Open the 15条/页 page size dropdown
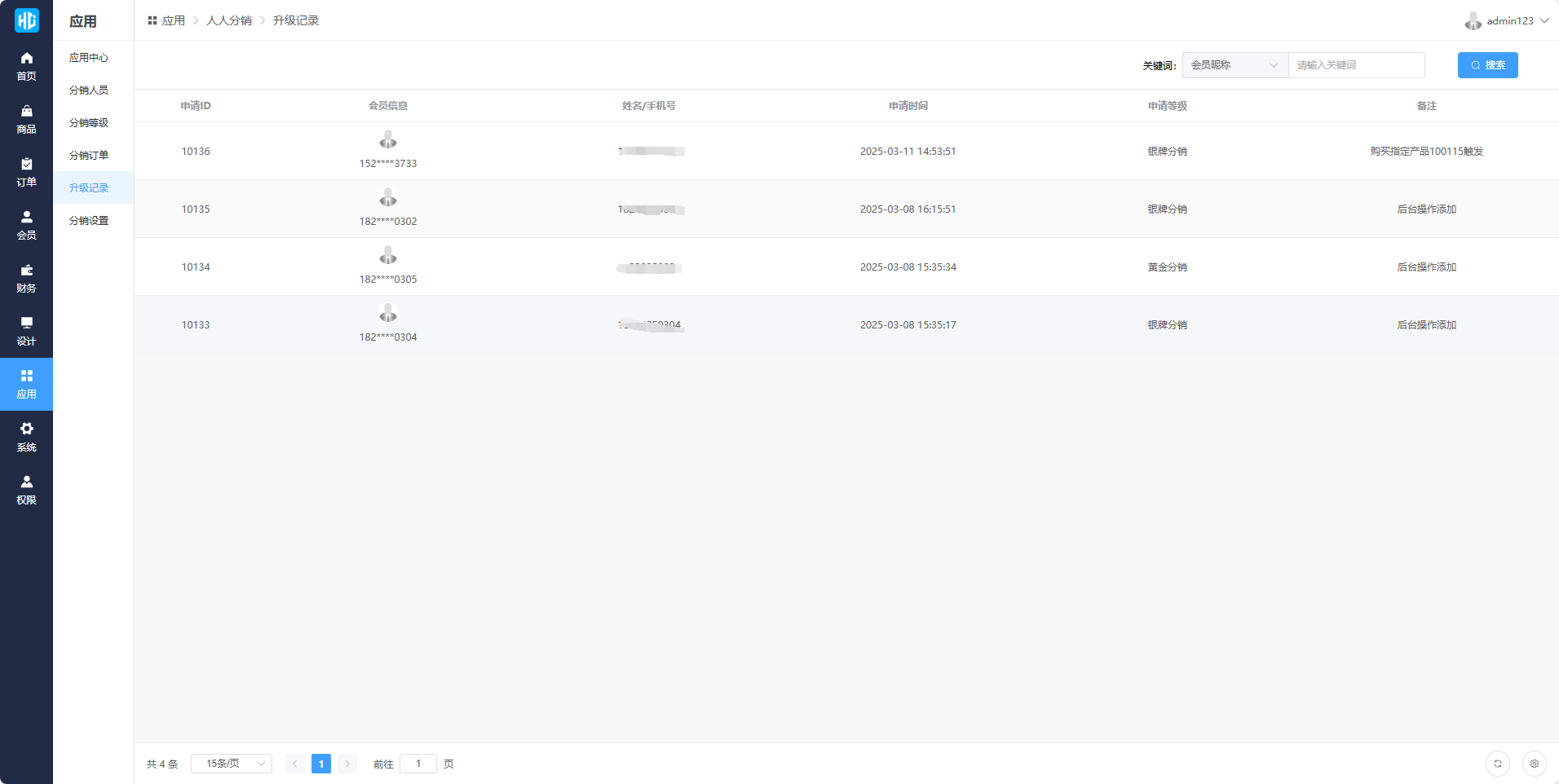Image resolution: width=1559 pixels, height=784 pixels. [232, 764]
